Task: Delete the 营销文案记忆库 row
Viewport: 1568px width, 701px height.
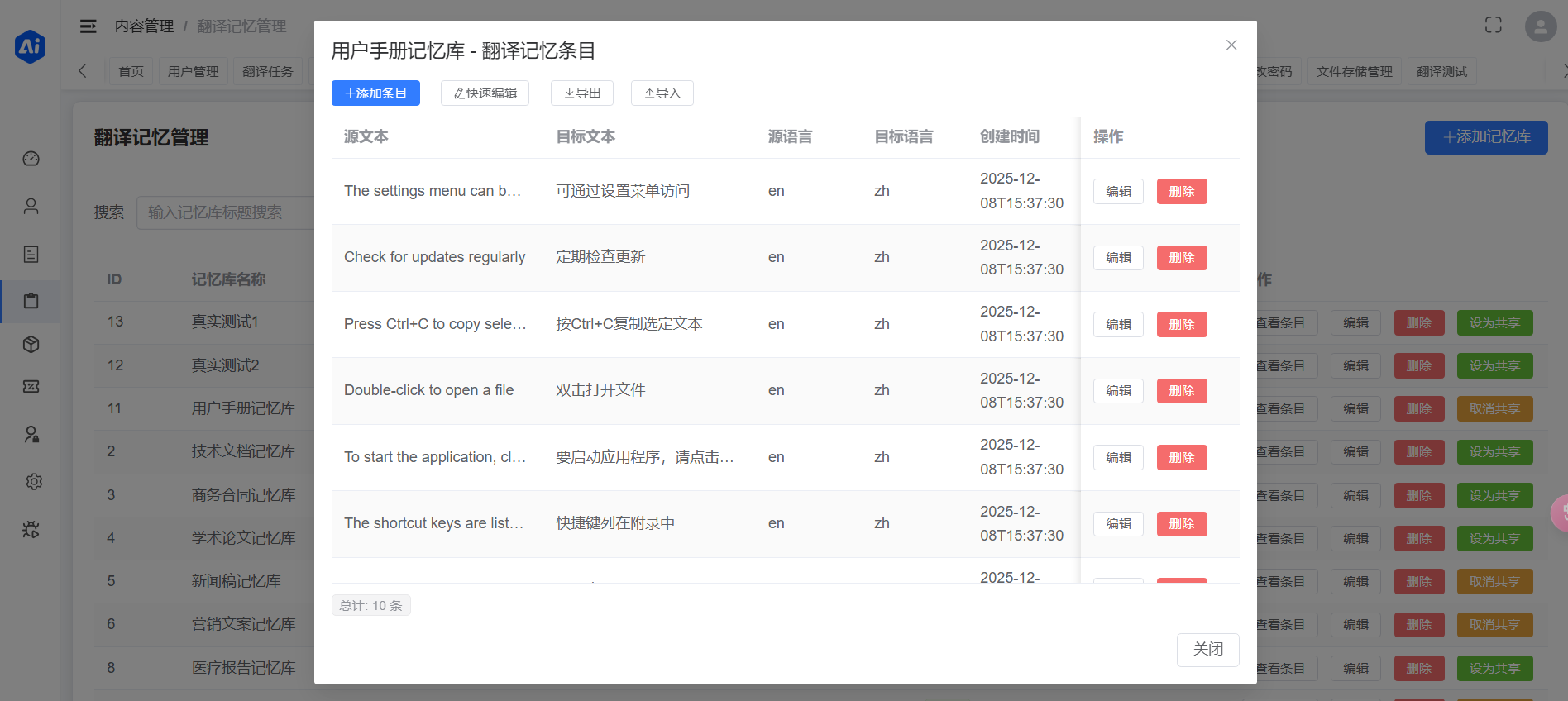Action: (1419, 625)
